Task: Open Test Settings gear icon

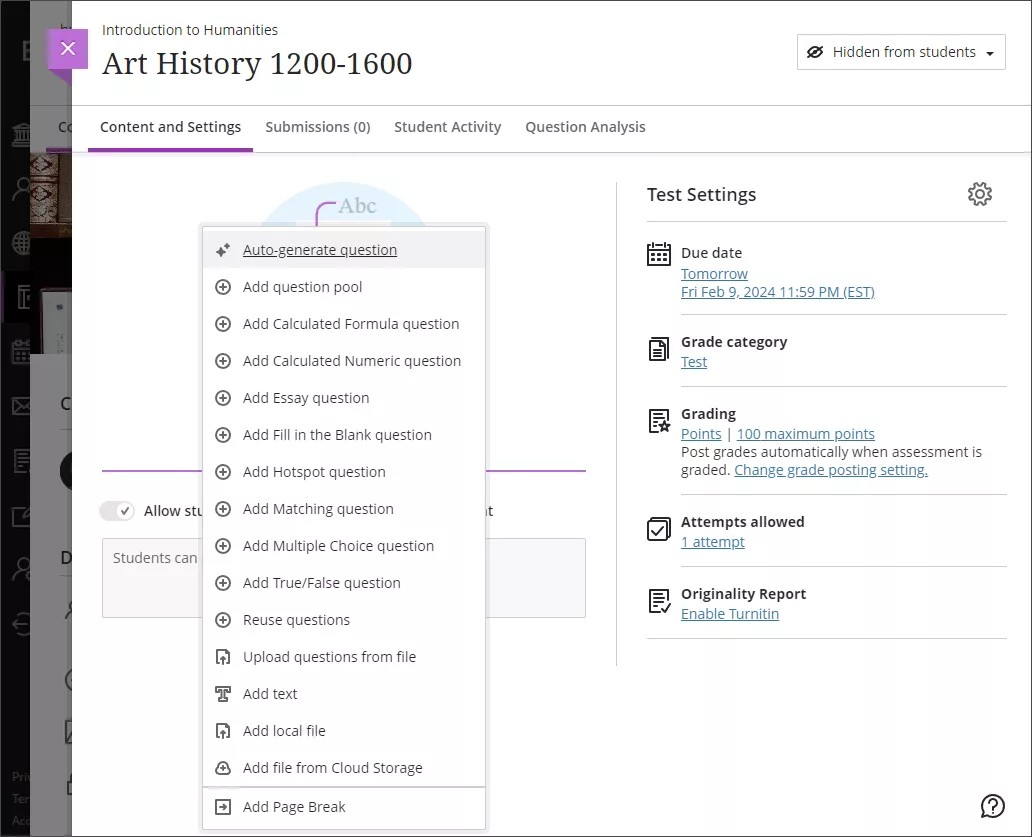Action: 979,194
